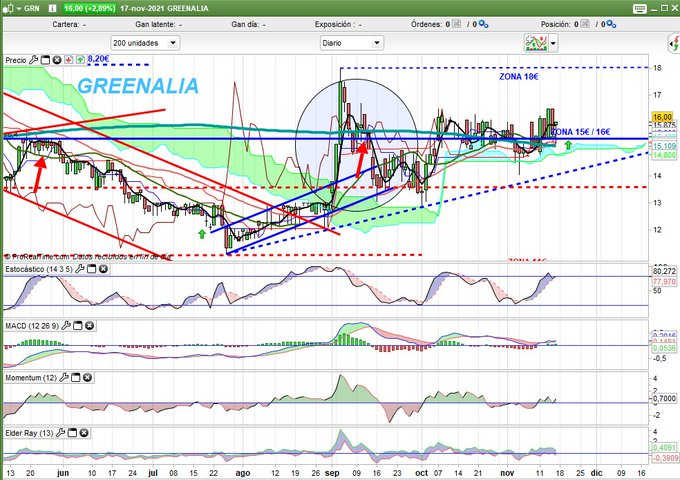Open Momentum indicator wrench settings
The image size is (680, 480).
click(64, 378)
